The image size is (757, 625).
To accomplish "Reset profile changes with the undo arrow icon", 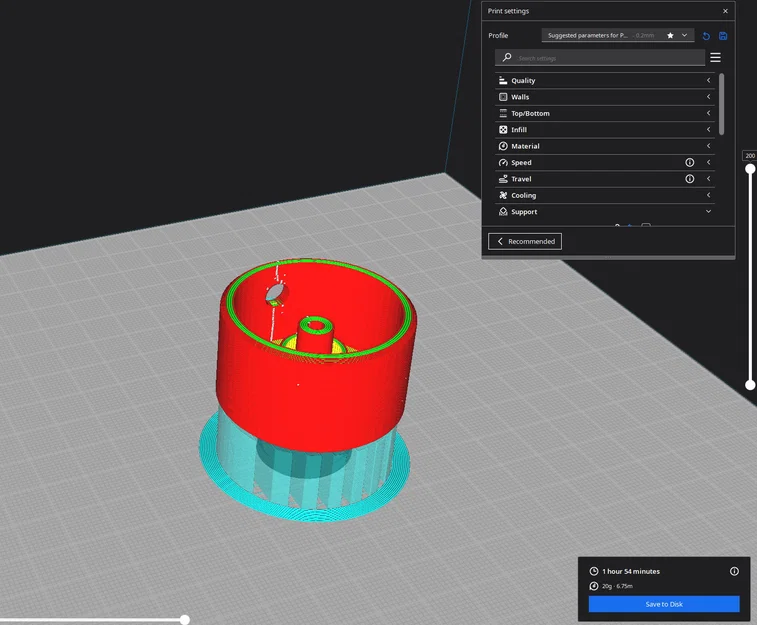I will click(706, 36).
